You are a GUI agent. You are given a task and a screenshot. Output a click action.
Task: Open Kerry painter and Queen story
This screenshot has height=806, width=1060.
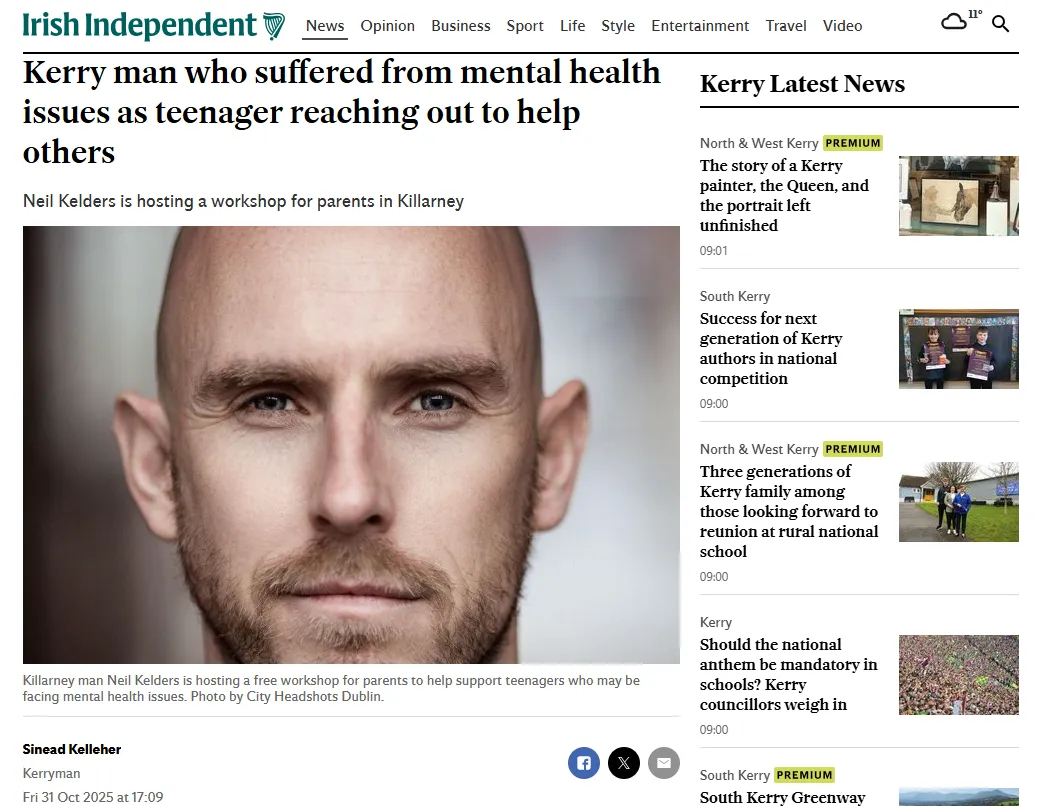pos(784,195)
